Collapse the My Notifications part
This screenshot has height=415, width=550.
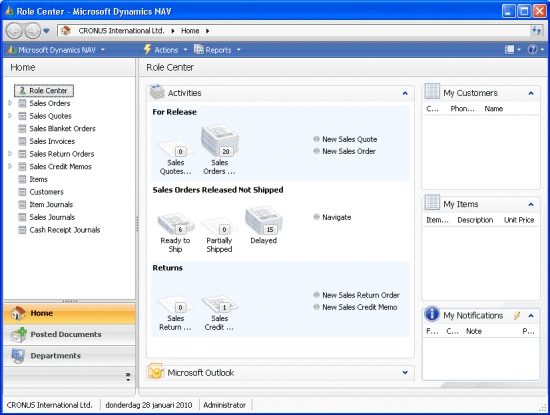(x=531, y=315)
